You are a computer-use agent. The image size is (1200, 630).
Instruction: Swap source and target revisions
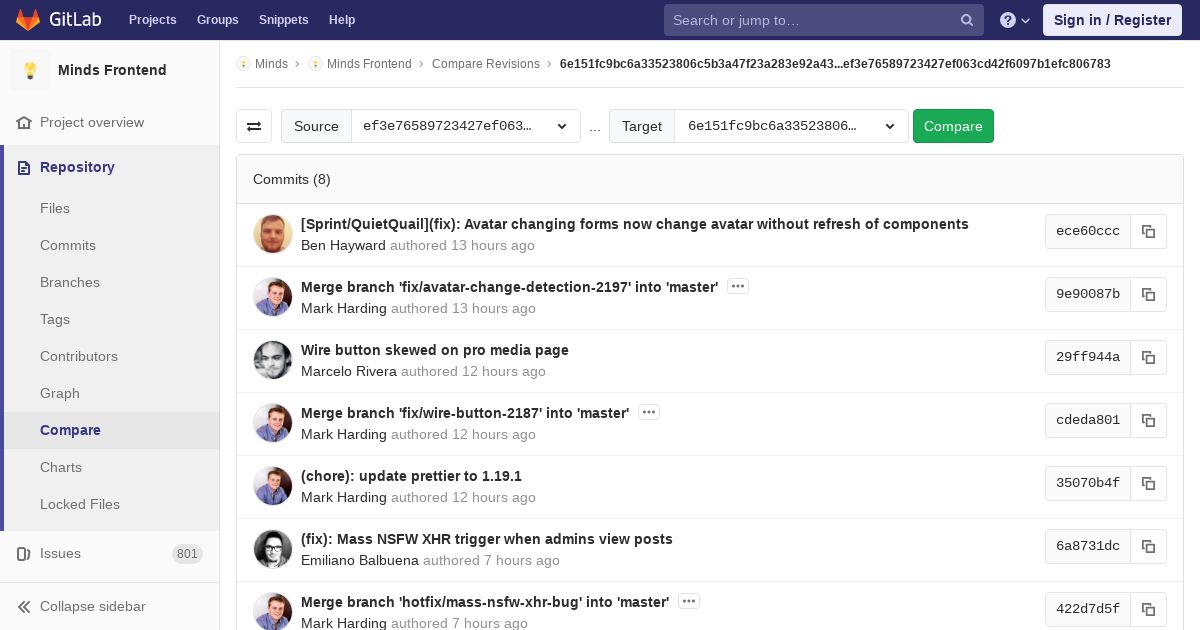click(254, 126)
